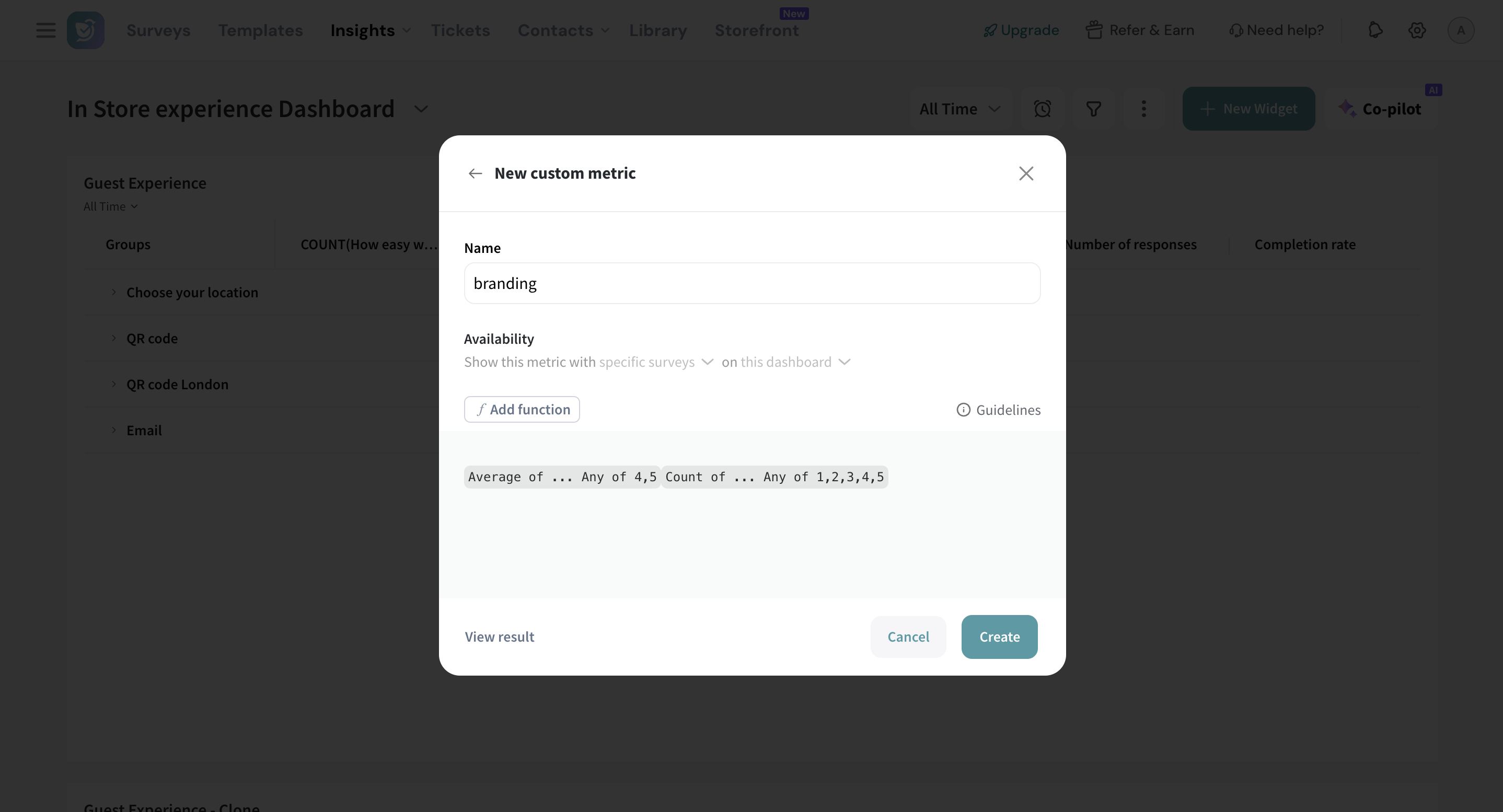Open the Tickets menu item
1503x812 pixels.
[x=460, y=30]
